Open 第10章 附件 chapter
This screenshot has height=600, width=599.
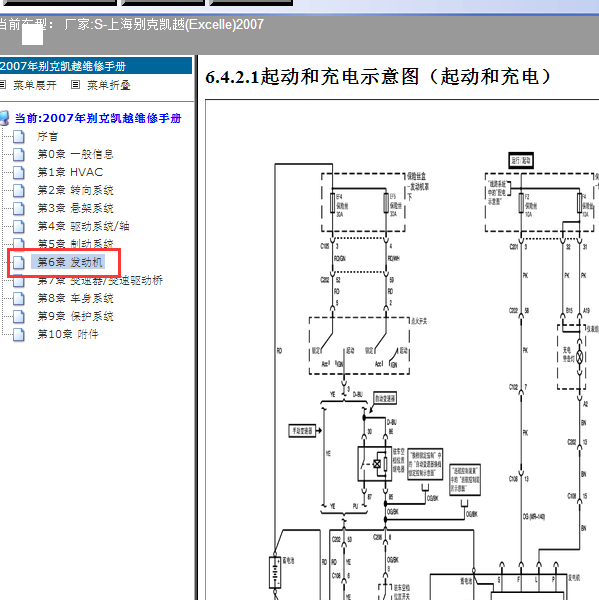[x=67, y=334]
